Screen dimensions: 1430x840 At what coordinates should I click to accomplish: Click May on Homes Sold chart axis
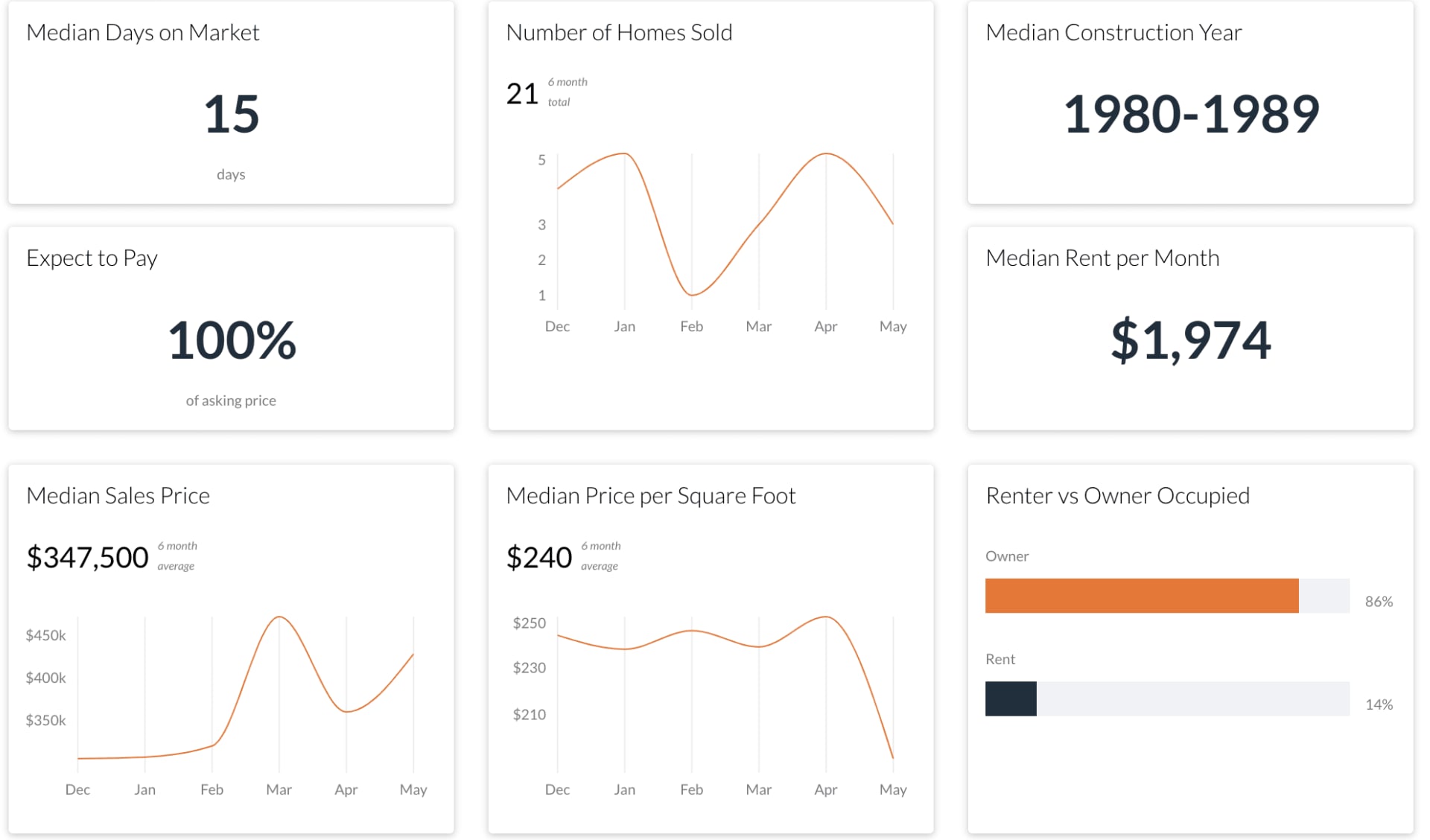pos(892,326)
